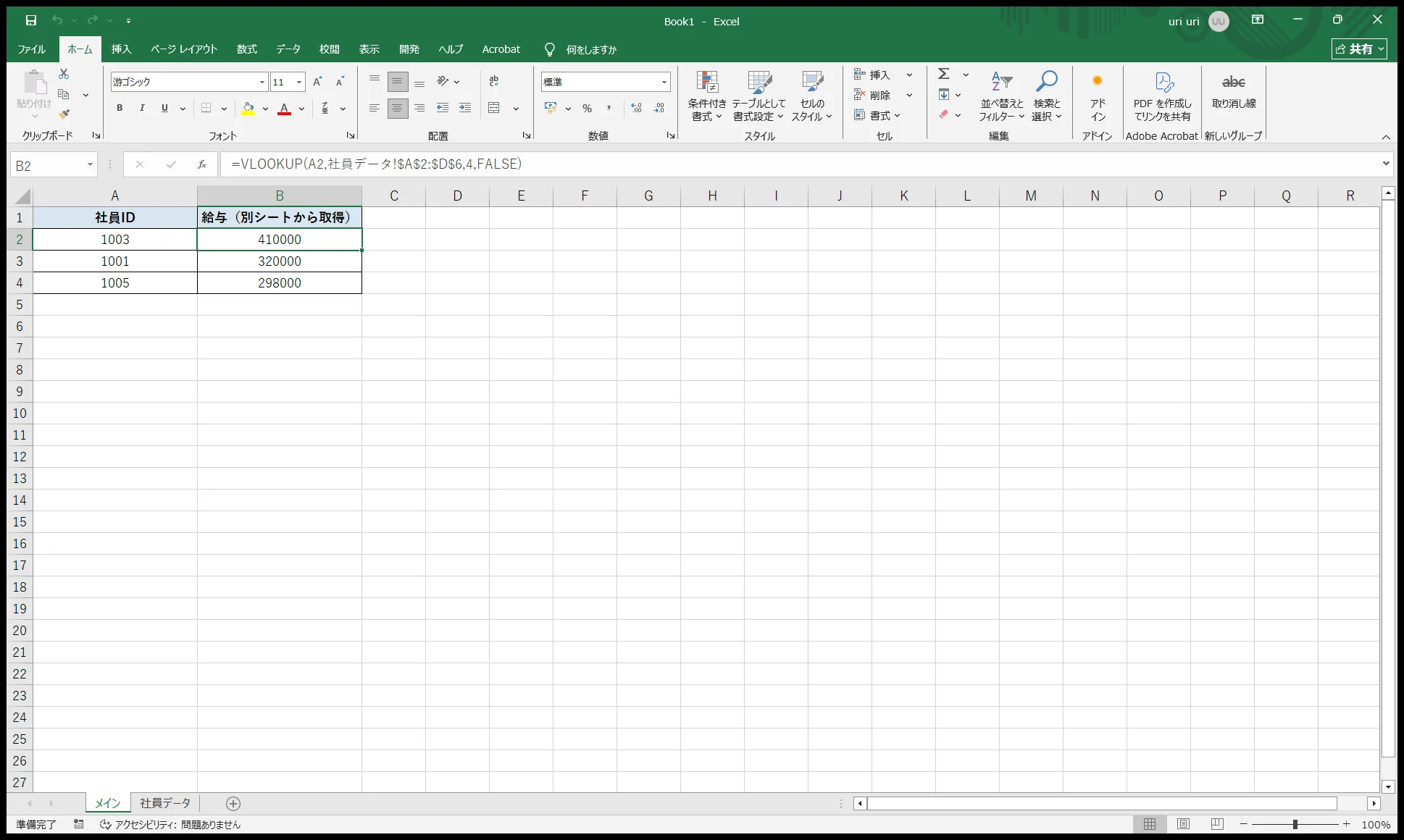The height and width of the screenshot is (840, 1404).
Task: Align text left
Action: pyautogui.click(x=375, y=109)
